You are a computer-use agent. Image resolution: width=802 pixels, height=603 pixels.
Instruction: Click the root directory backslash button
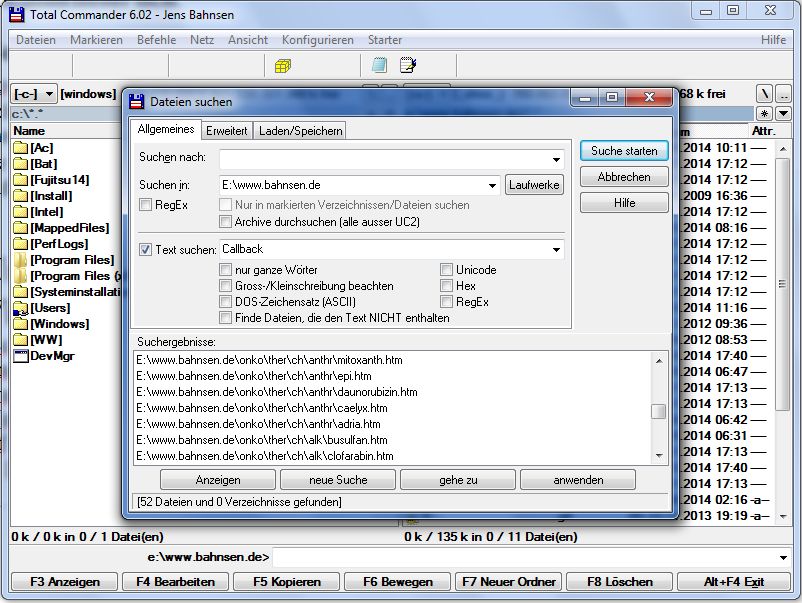[x=764, y=94]
